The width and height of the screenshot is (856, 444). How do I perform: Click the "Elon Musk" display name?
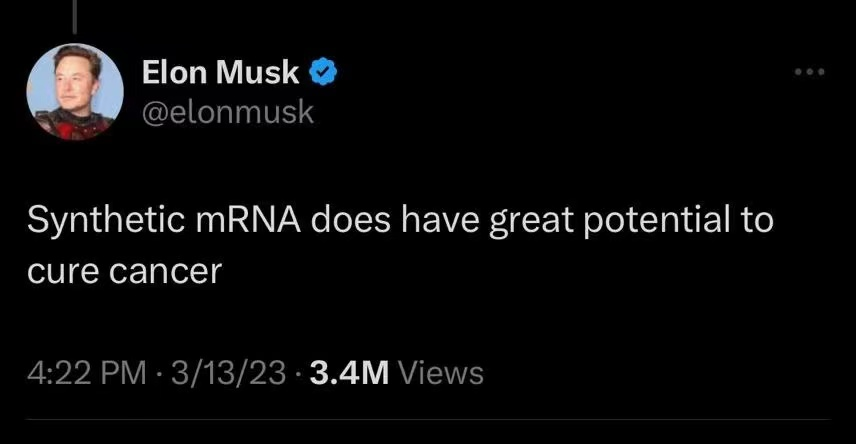click(x=220, y=72)
